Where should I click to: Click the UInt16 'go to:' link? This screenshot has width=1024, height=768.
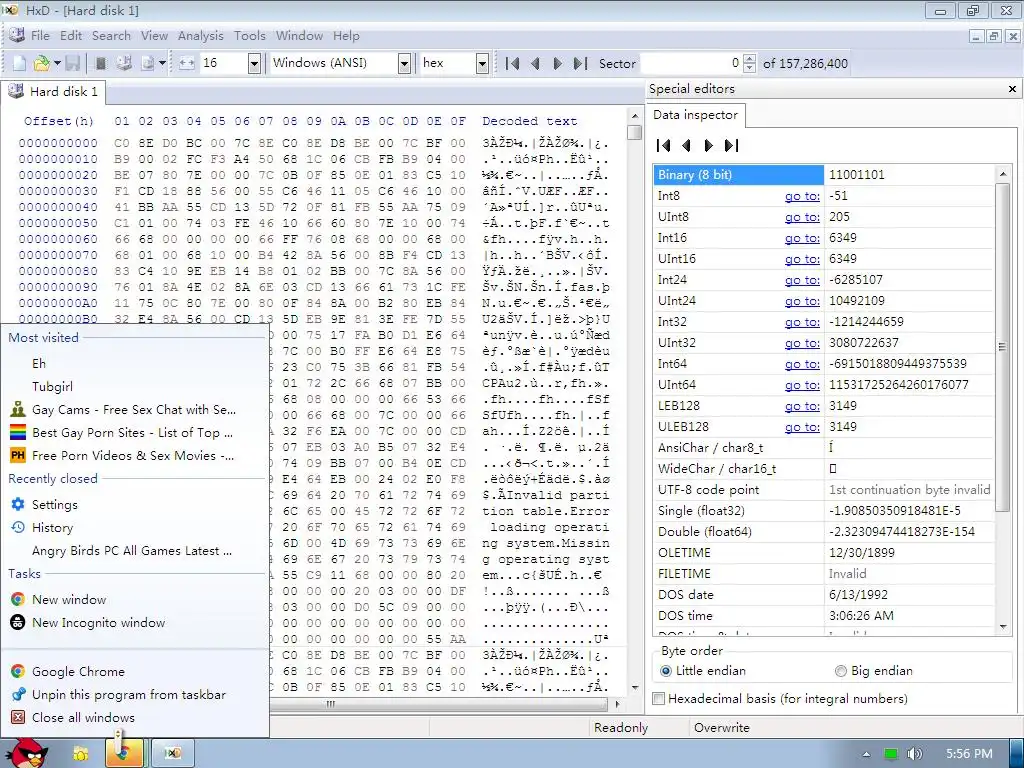coord(802,259)
